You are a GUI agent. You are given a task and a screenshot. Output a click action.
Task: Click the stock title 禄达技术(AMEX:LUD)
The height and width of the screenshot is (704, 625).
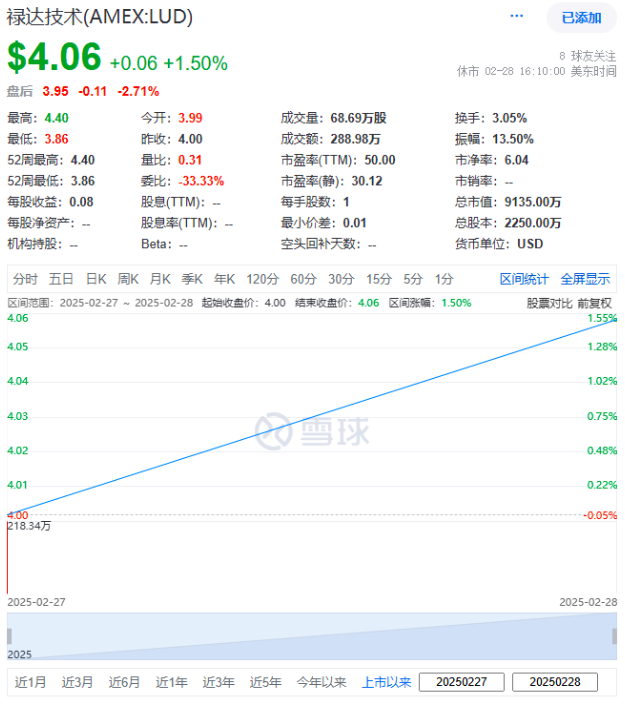point(100,17)
